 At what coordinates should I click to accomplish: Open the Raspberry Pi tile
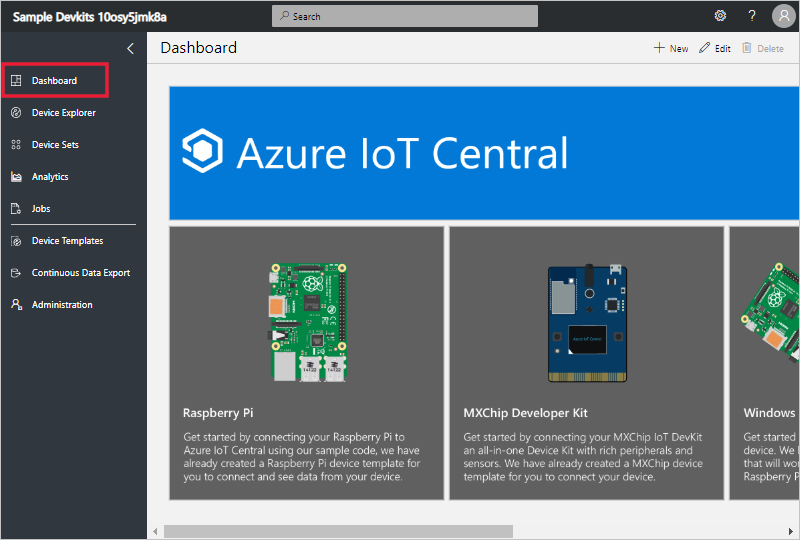(x=307, y=363)
